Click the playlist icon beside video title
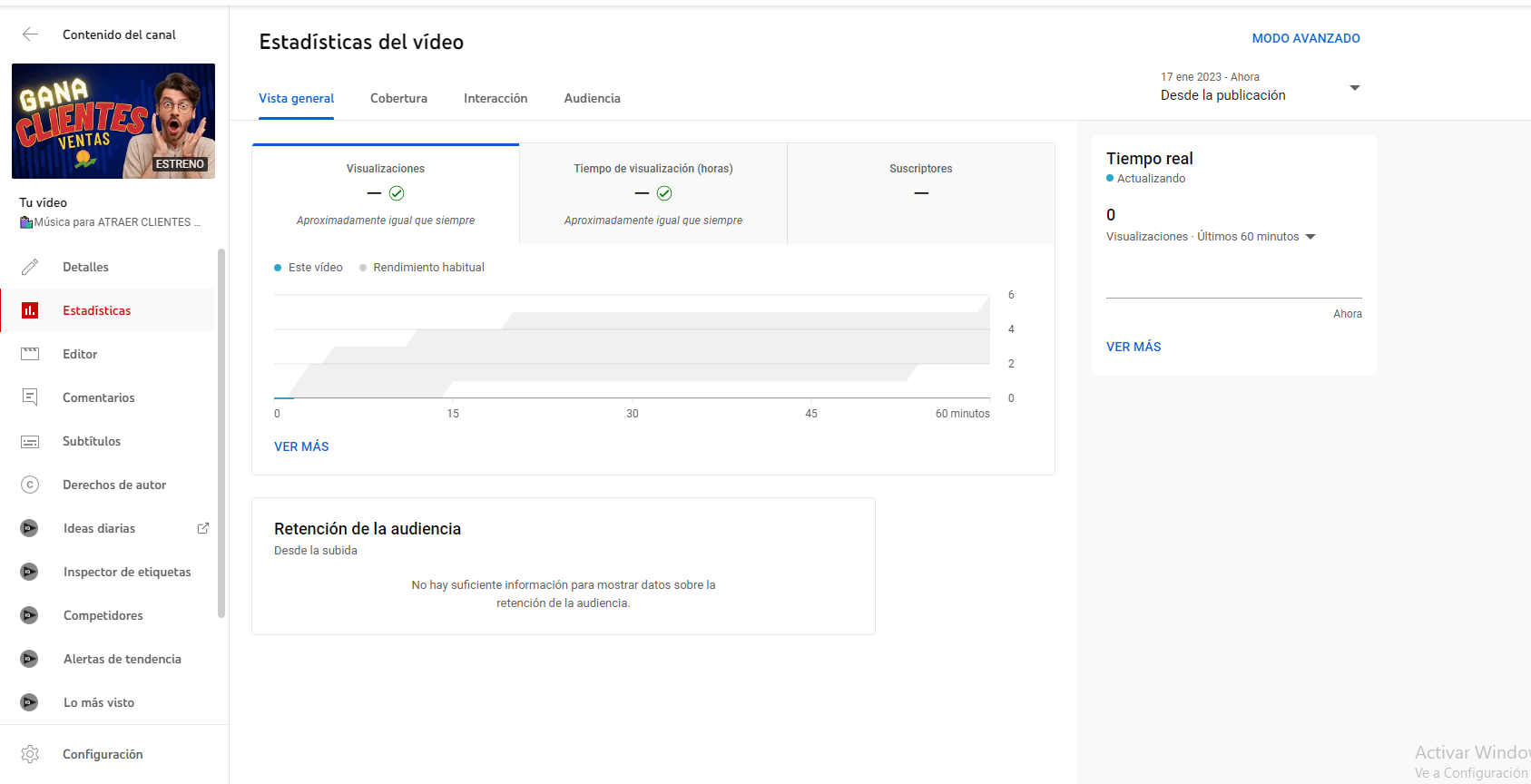 tap(26, 222)
